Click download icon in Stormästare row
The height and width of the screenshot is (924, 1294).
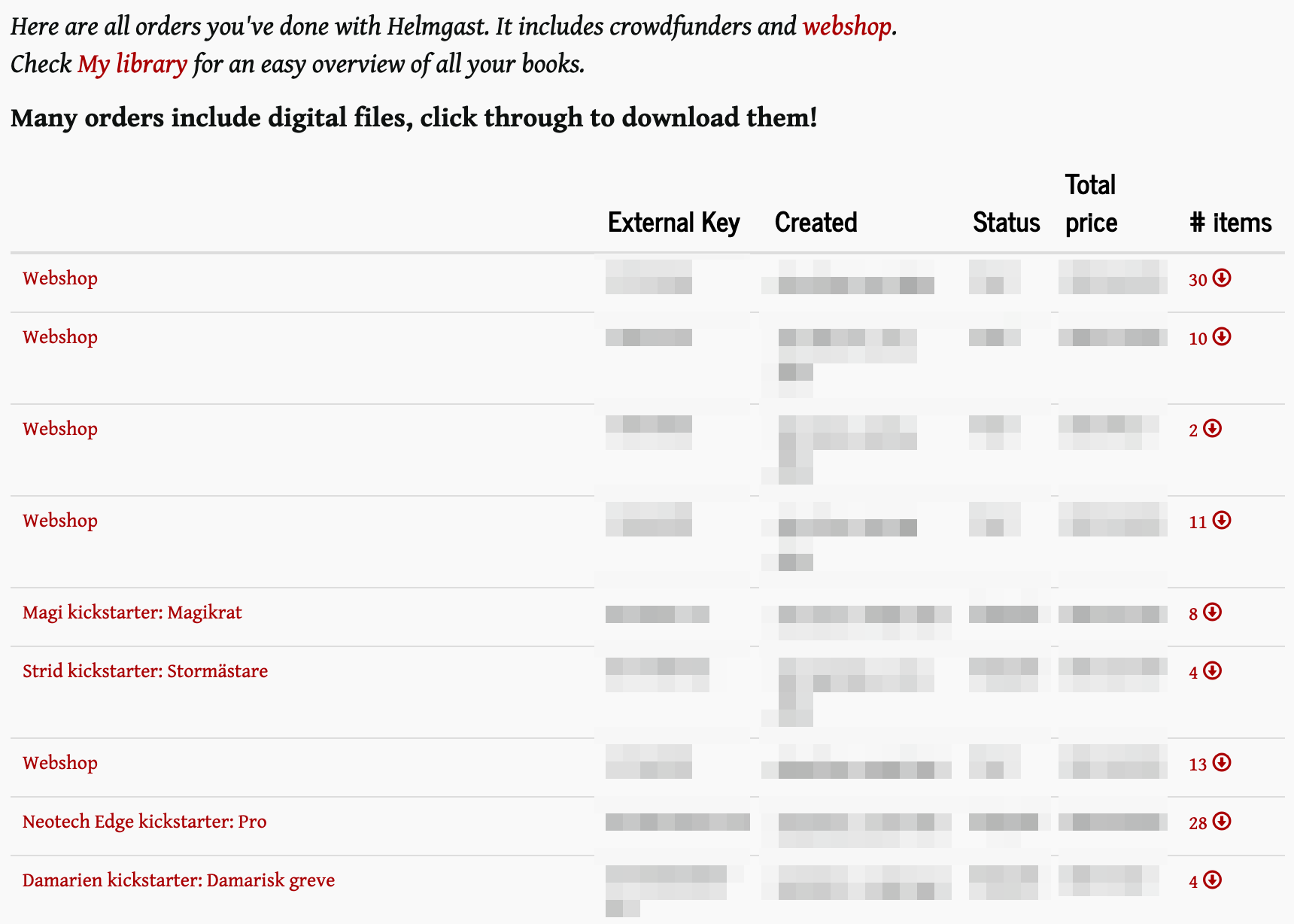click(x=1212, y=670)
